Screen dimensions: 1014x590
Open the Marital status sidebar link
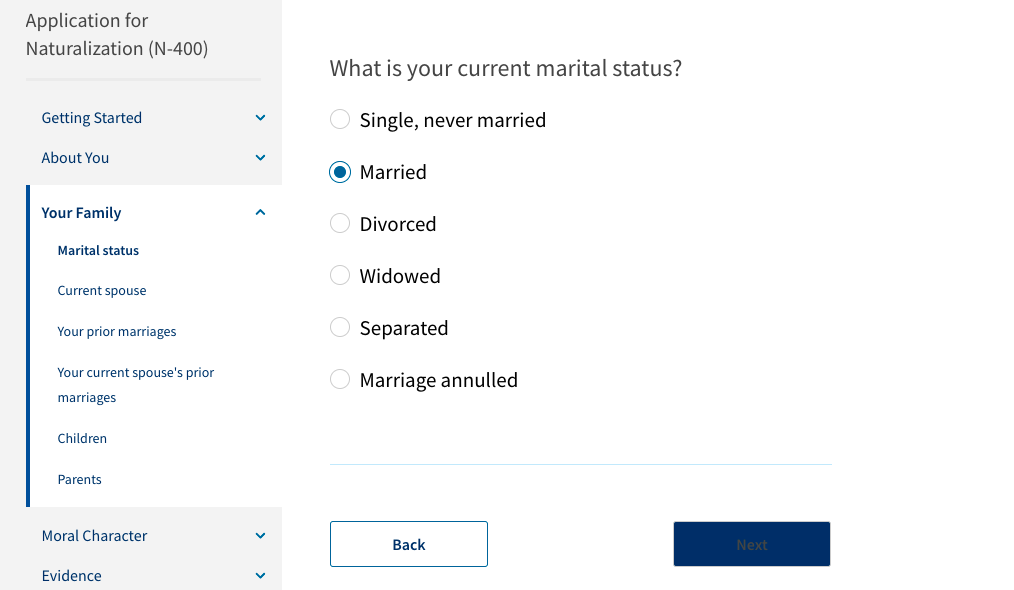pos(98,250)
